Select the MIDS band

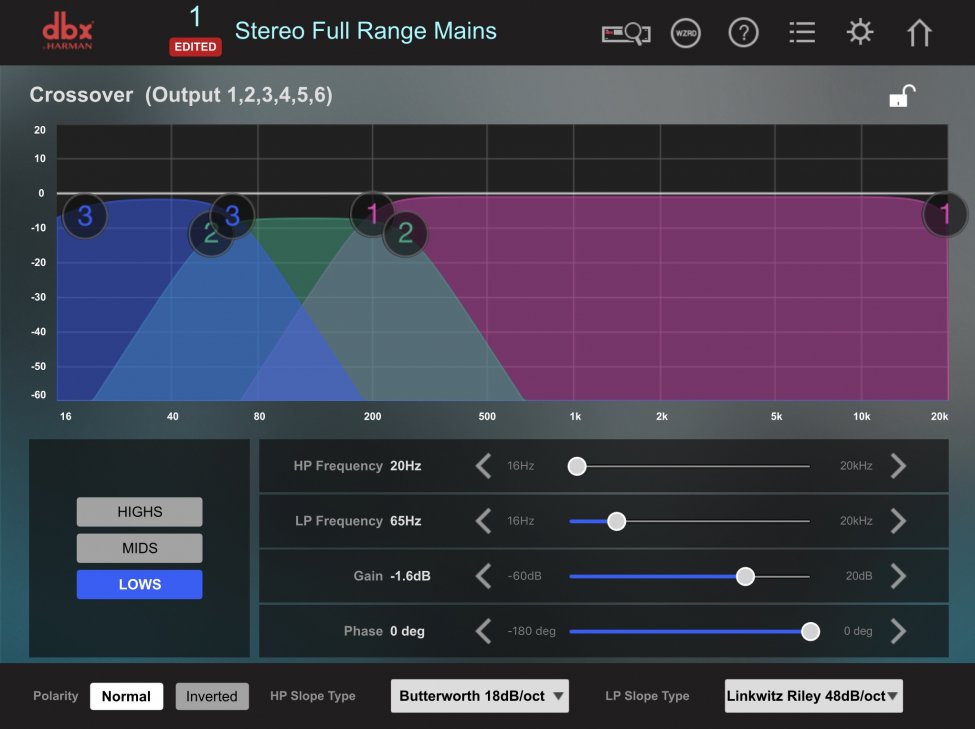click(139, 548)
